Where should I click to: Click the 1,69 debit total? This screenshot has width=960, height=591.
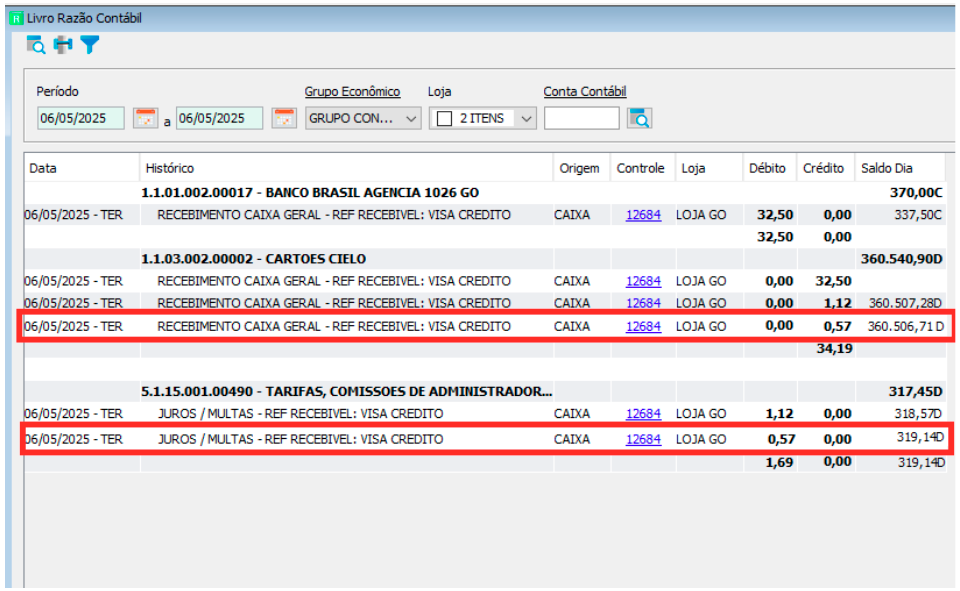[x=779, y=462]
